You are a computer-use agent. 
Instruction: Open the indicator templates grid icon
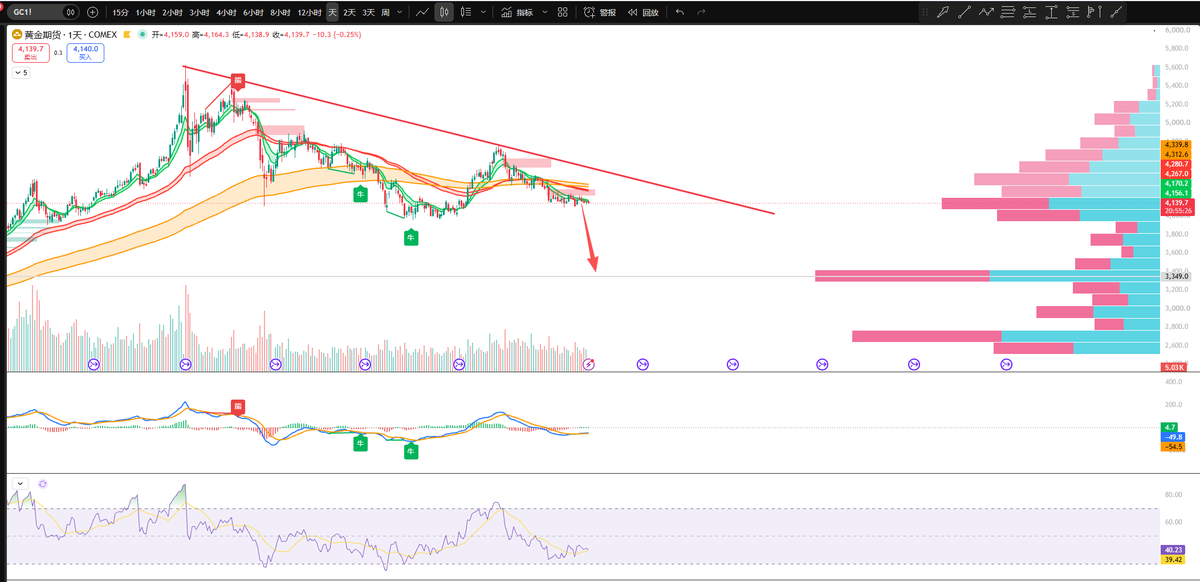coord(563,12)
